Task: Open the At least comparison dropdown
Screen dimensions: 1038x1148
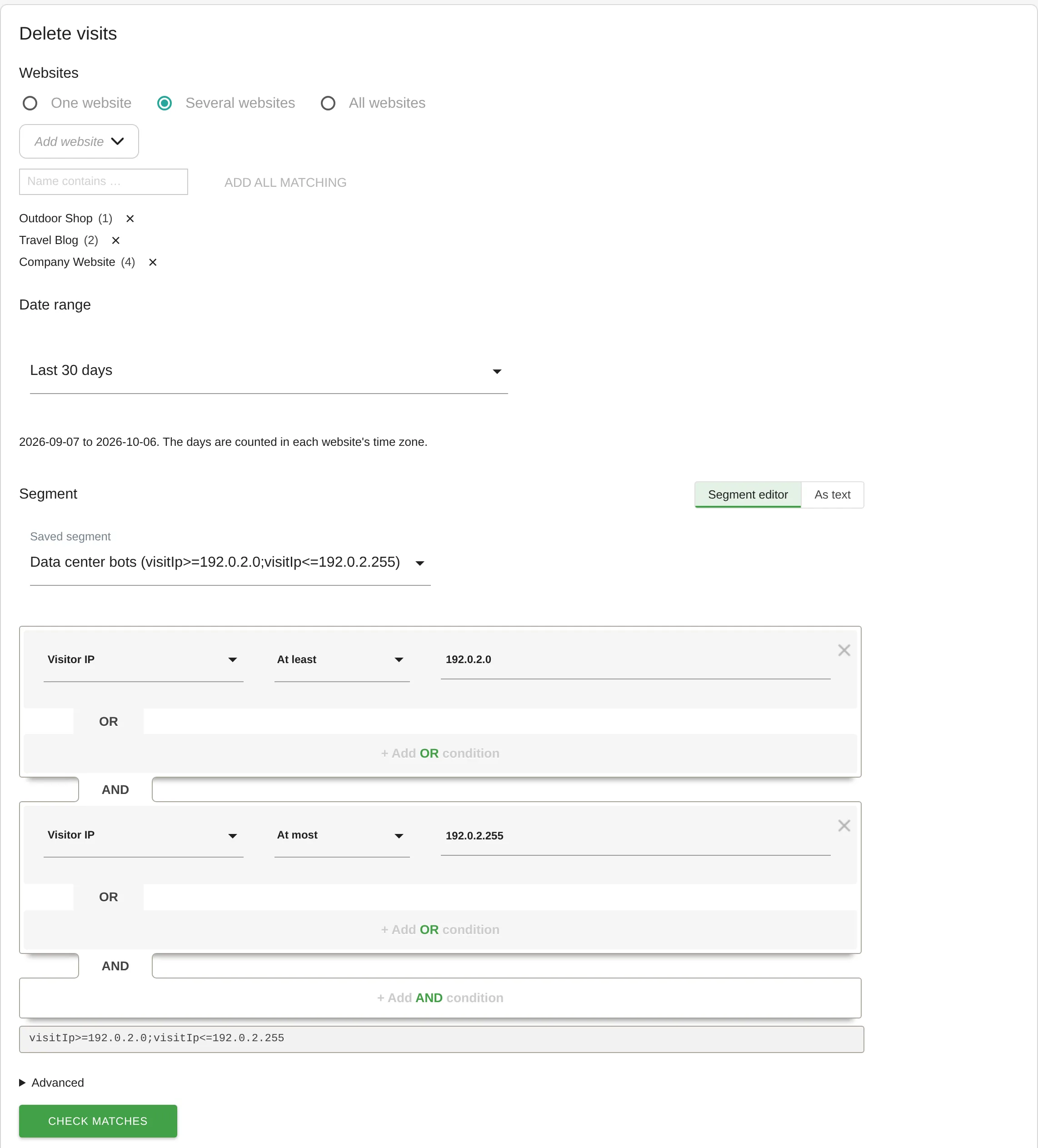Action: (x=342, y=659)
